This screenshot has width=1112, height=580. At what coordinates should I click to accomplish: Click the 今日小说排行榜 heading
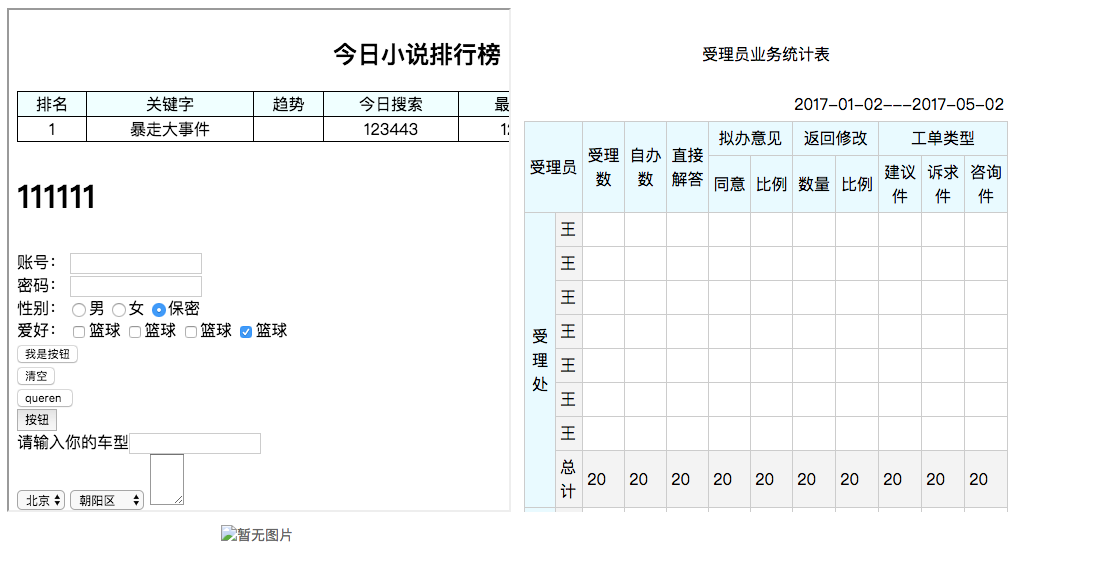coord(417,55)
